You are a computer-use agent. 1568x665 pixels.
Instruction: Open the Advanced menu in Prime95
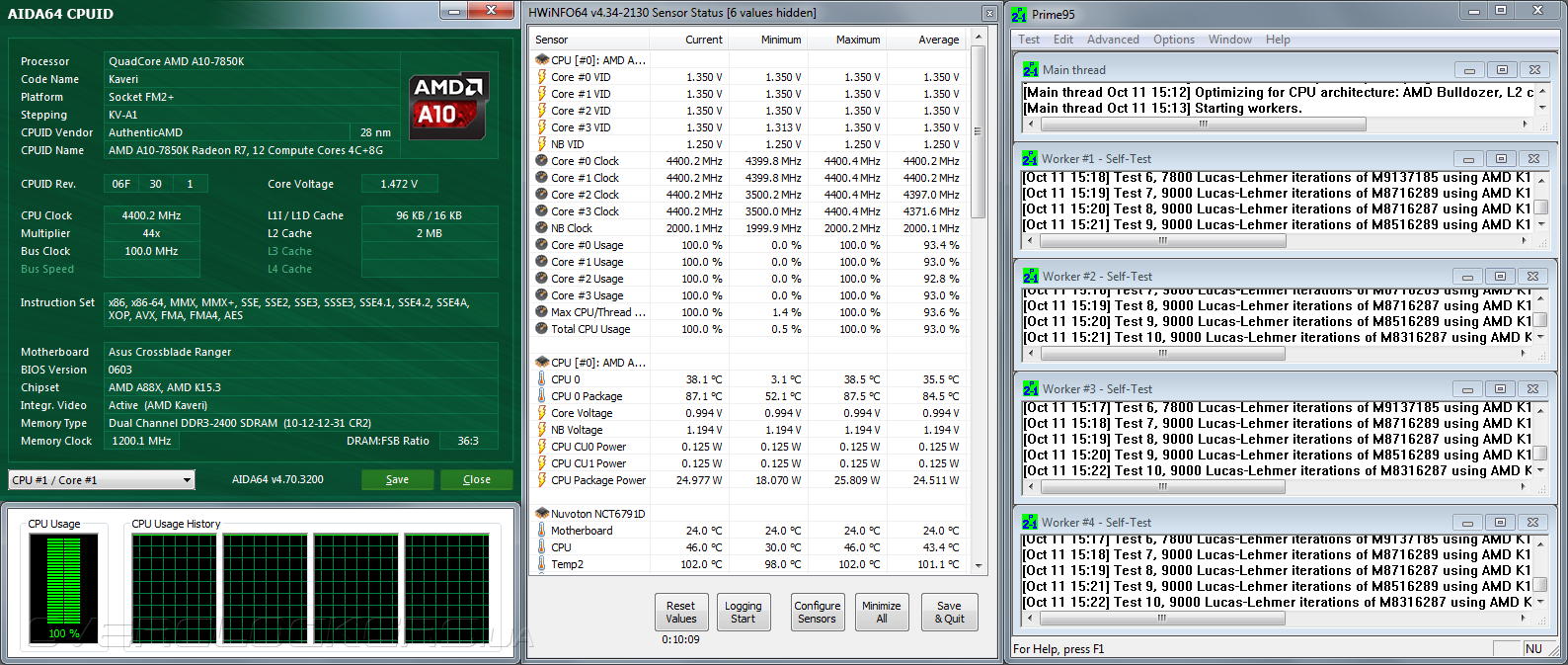coord(1113,40)
